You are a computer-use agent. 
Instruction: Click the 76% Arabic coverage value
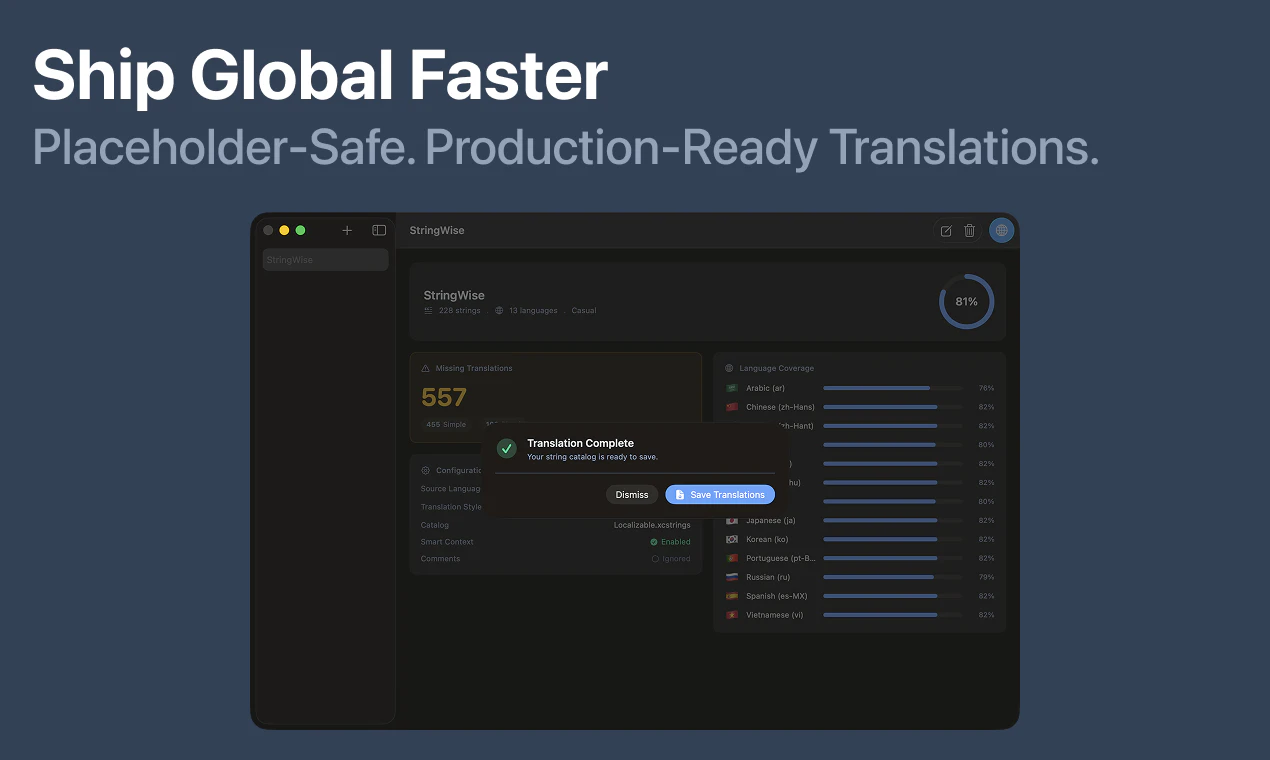tap(986, 388)
